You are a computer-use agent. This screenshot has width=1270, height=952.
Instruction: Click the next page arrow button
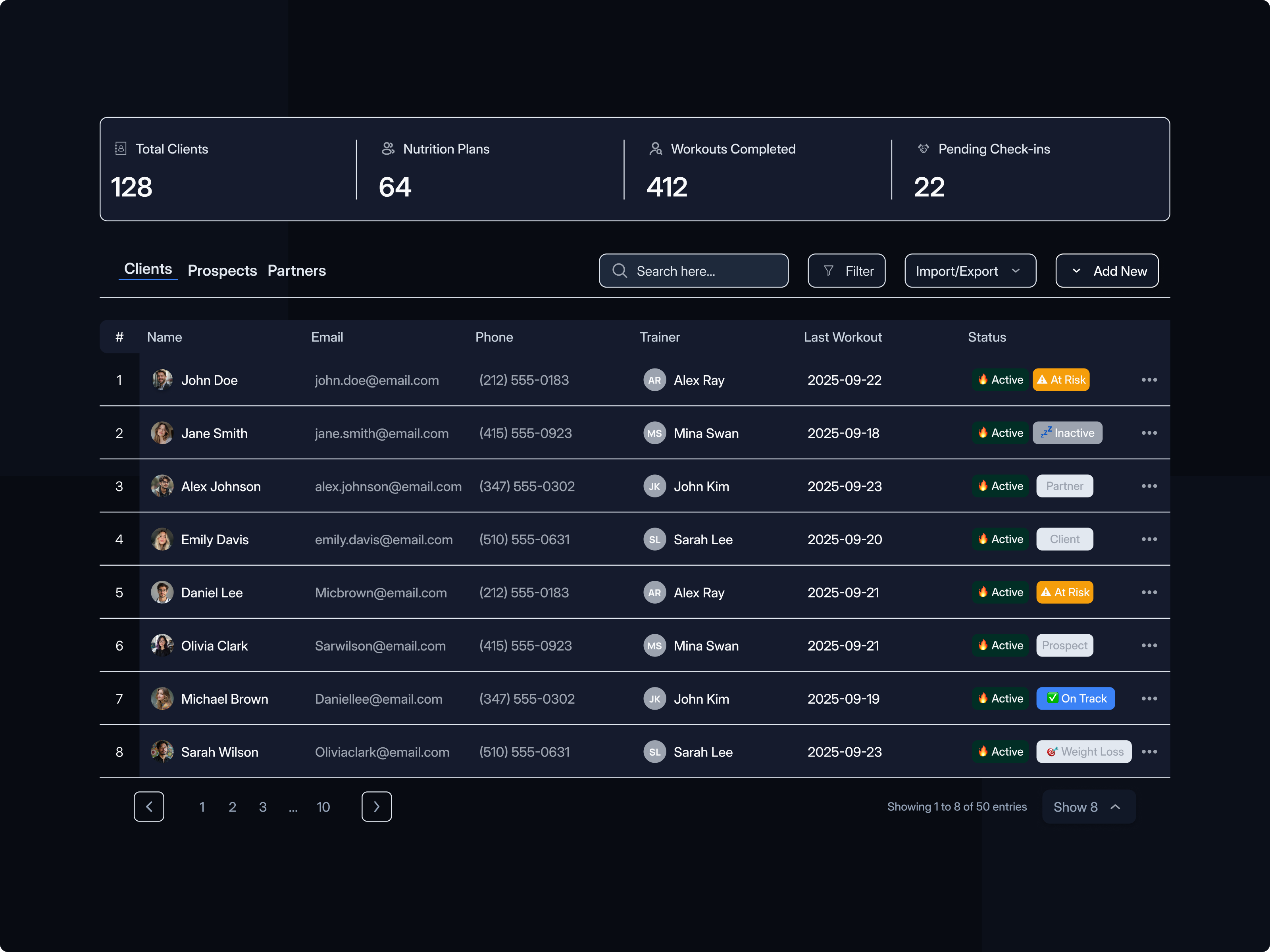coord(377,806)
